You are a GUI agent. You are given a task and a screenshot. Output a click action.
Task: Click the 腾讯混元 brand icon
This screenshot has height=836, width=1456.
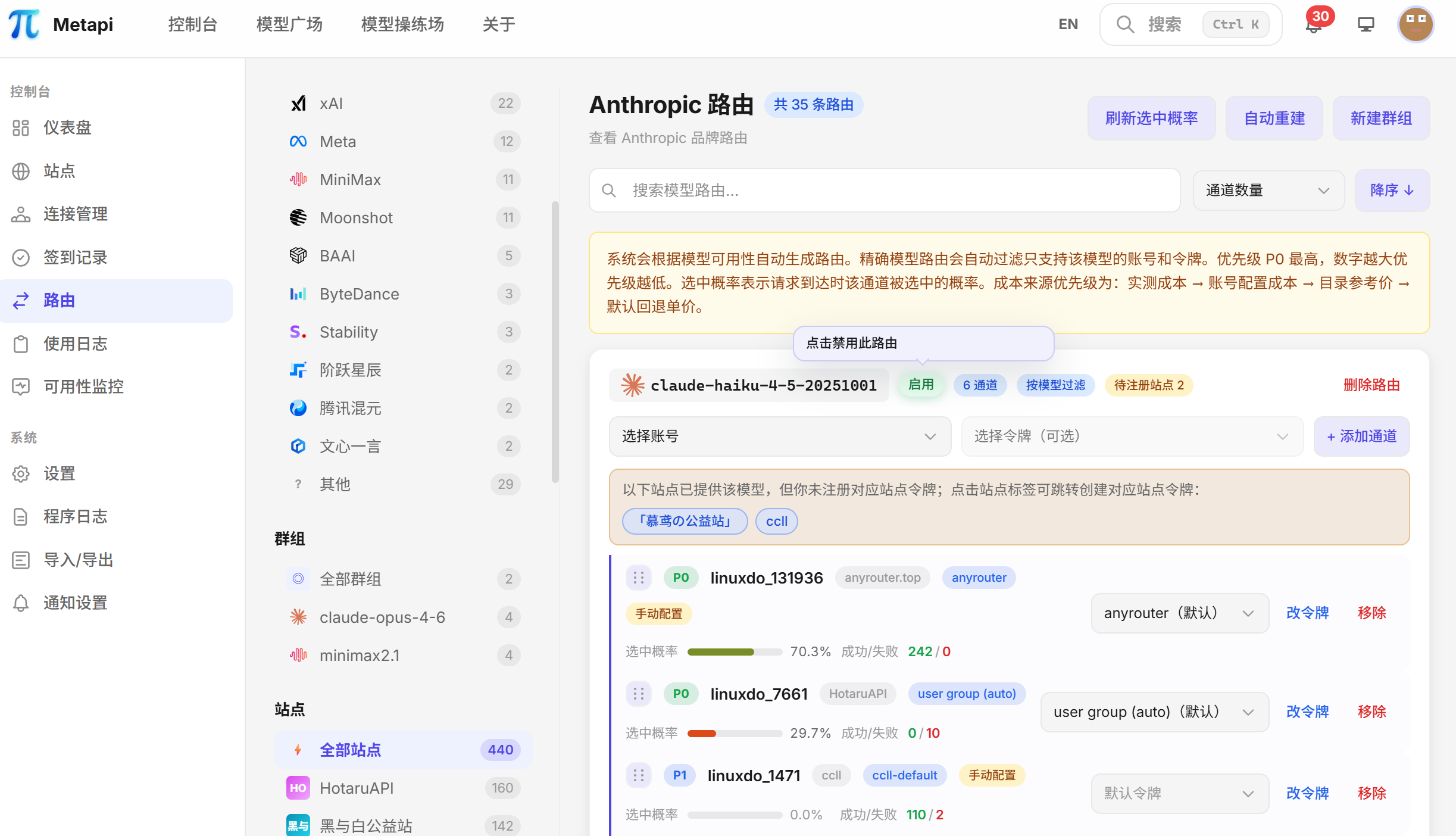coord(298,408)
